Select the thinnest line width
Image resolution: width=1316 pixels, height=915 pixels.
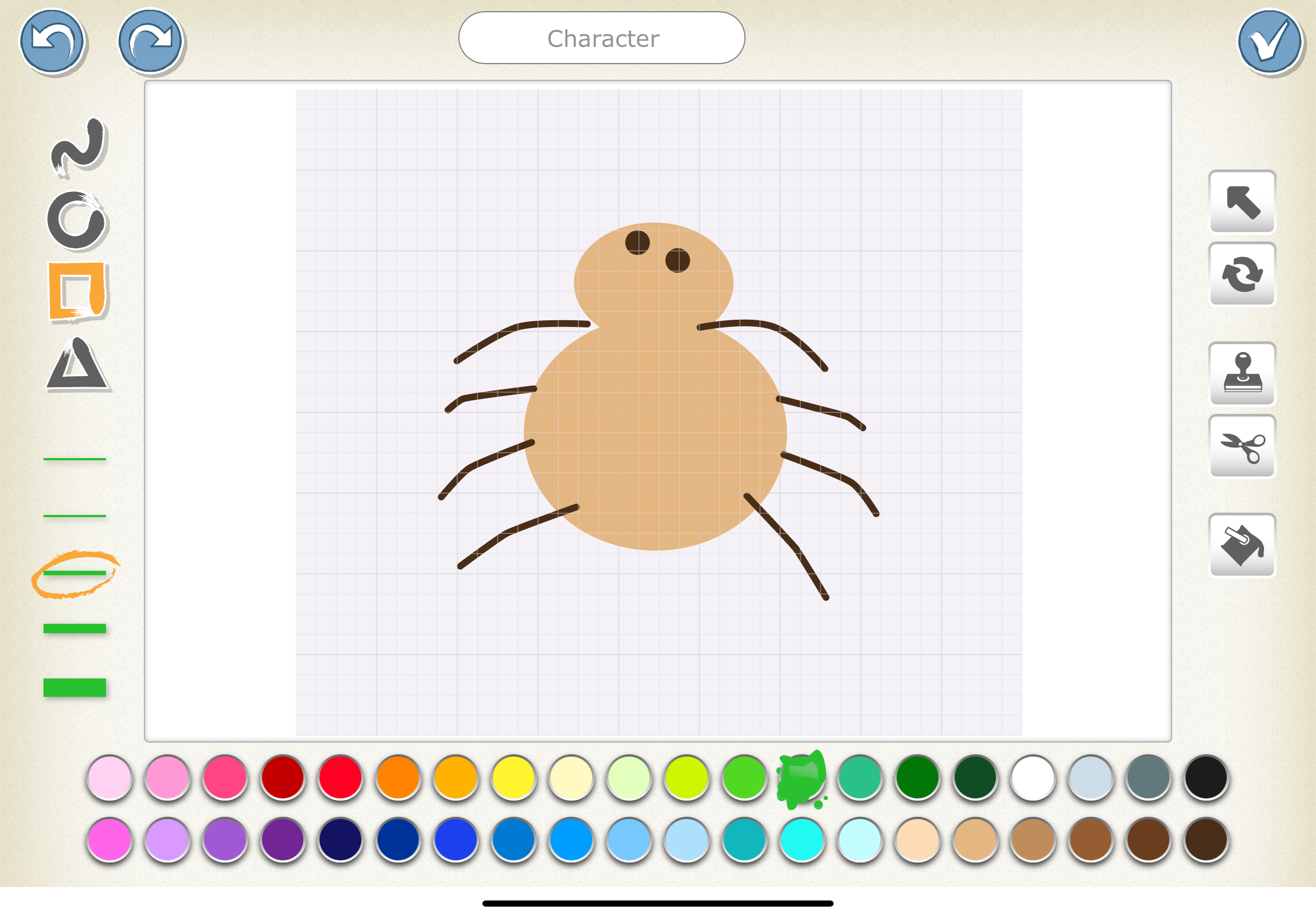coord(75,459)
